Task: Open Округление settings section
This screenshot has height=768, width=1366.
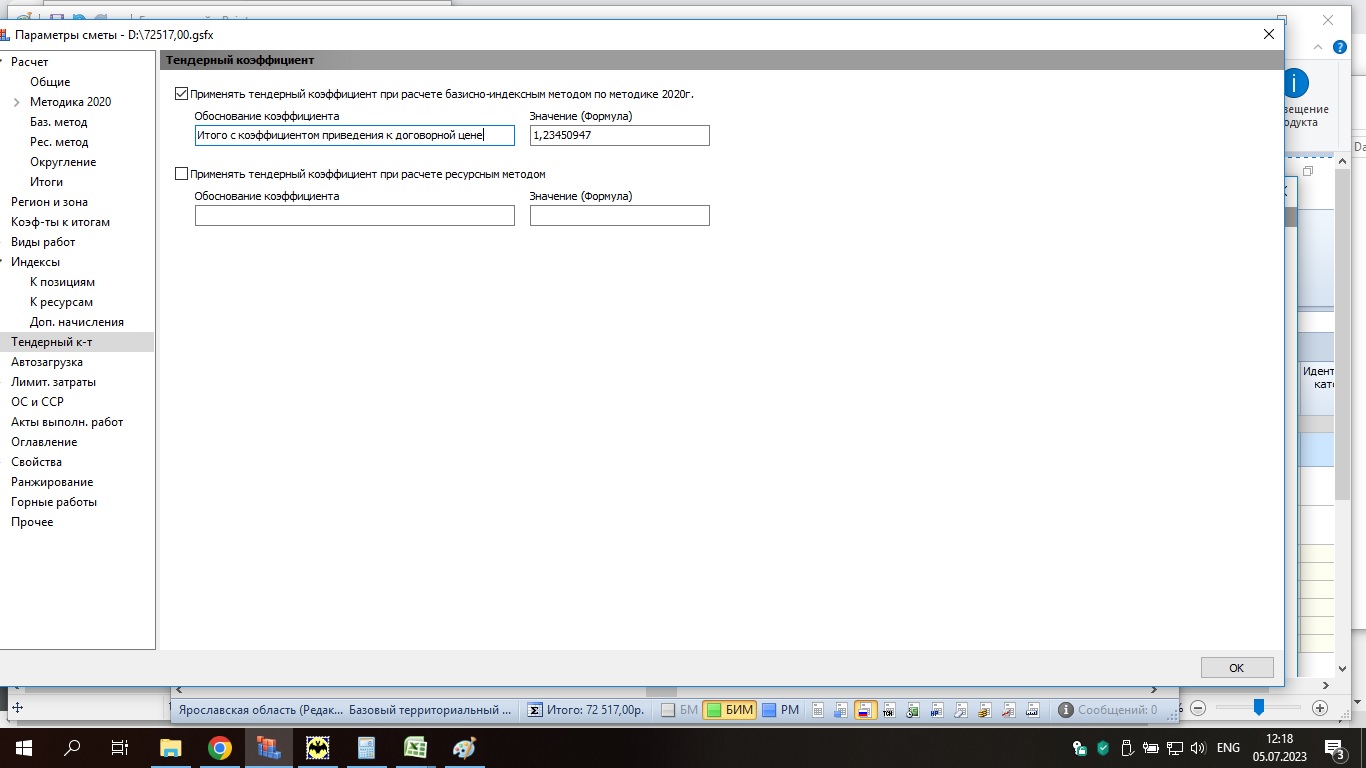Action: coord(63,162)
